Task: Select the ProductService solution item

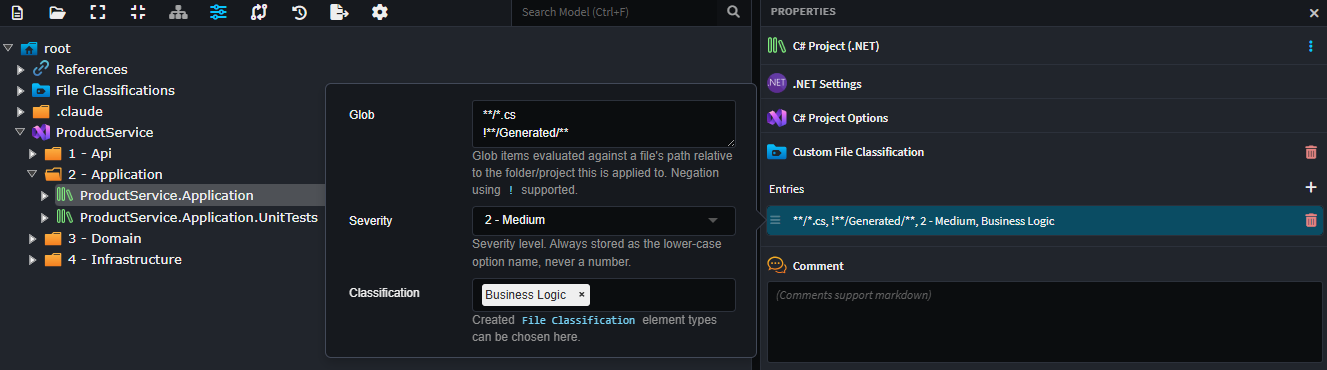Action: click(x=104, y=132)
